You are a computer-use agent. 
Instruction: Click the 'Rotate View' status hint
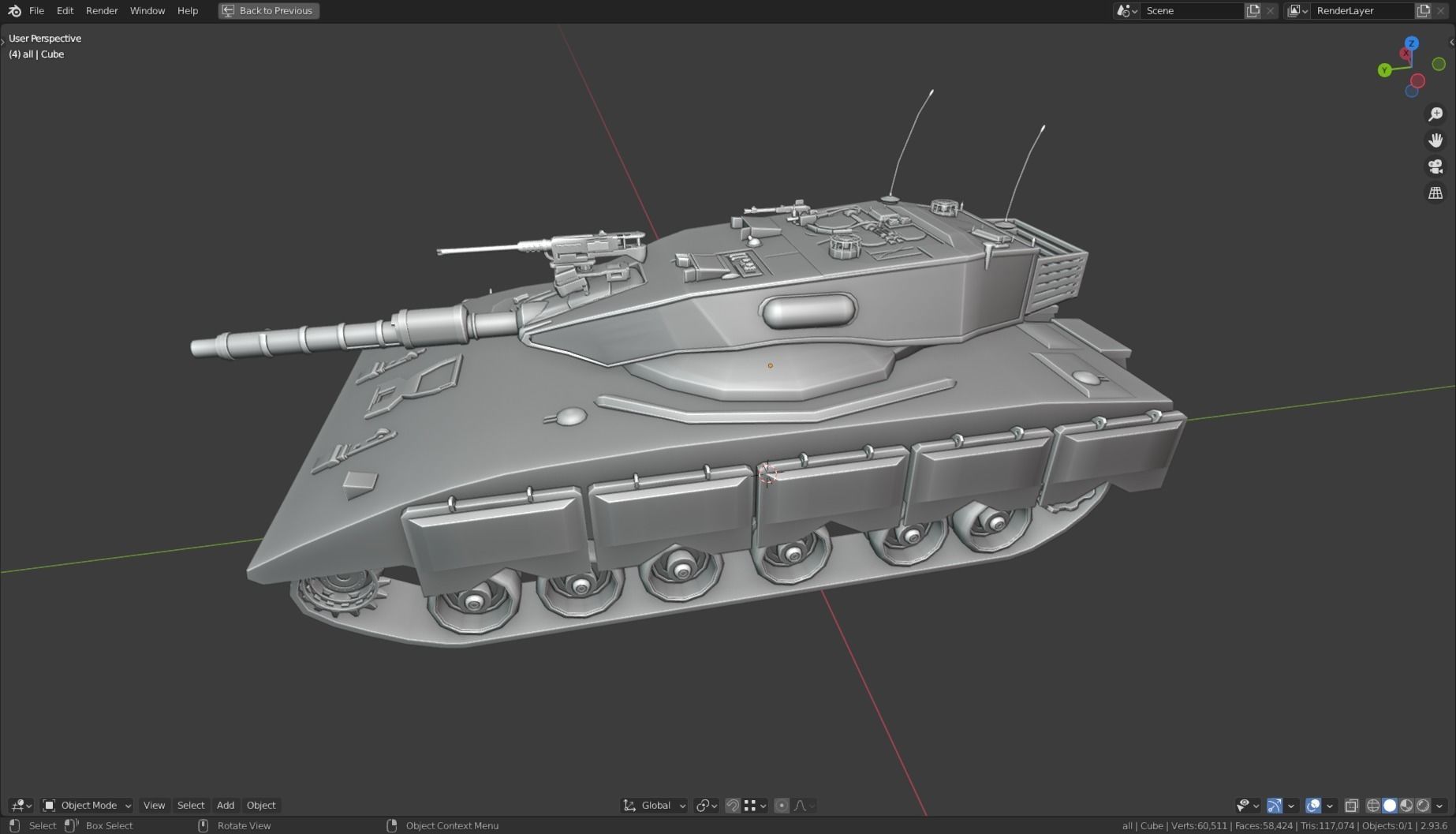[x=244, y=825]
